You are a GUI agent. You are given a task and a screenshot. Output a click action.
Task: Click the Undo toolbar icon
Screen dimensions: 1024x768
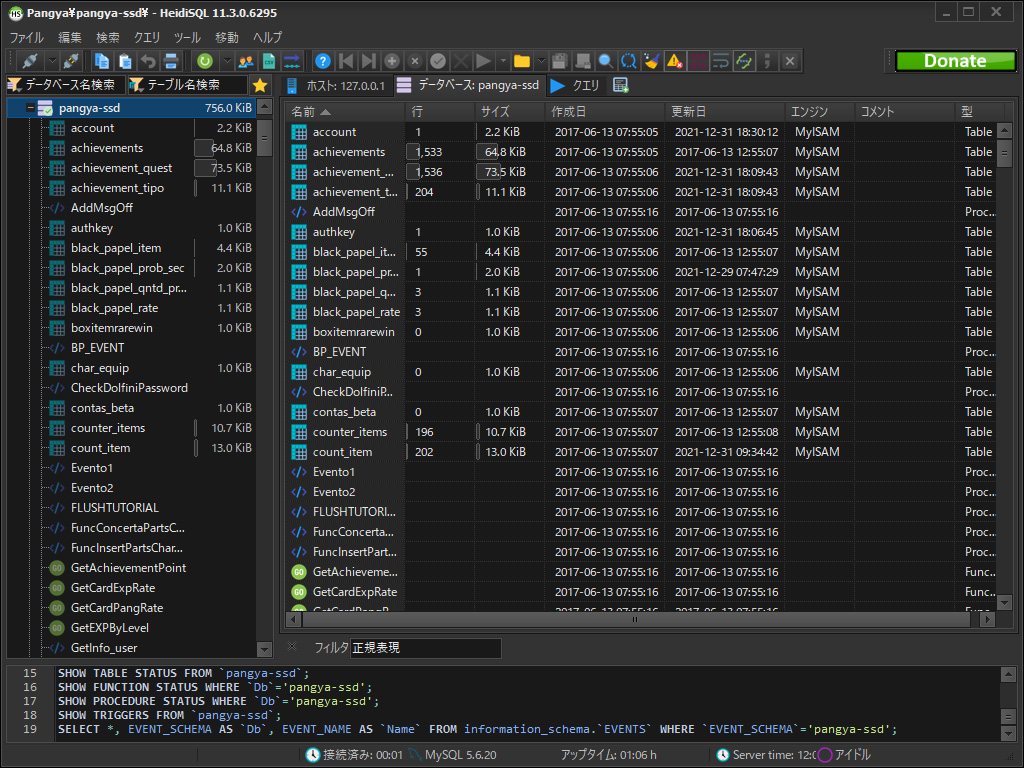[148, 61]
